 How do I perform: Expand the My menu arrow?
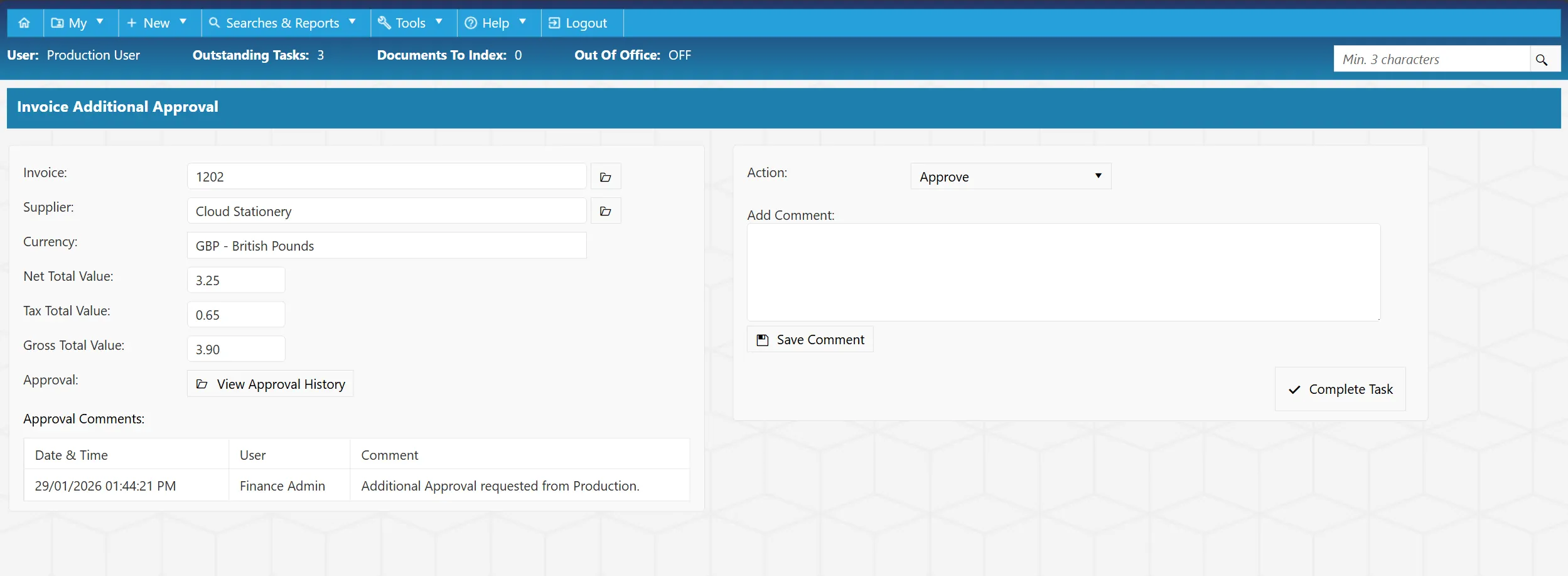100,21
